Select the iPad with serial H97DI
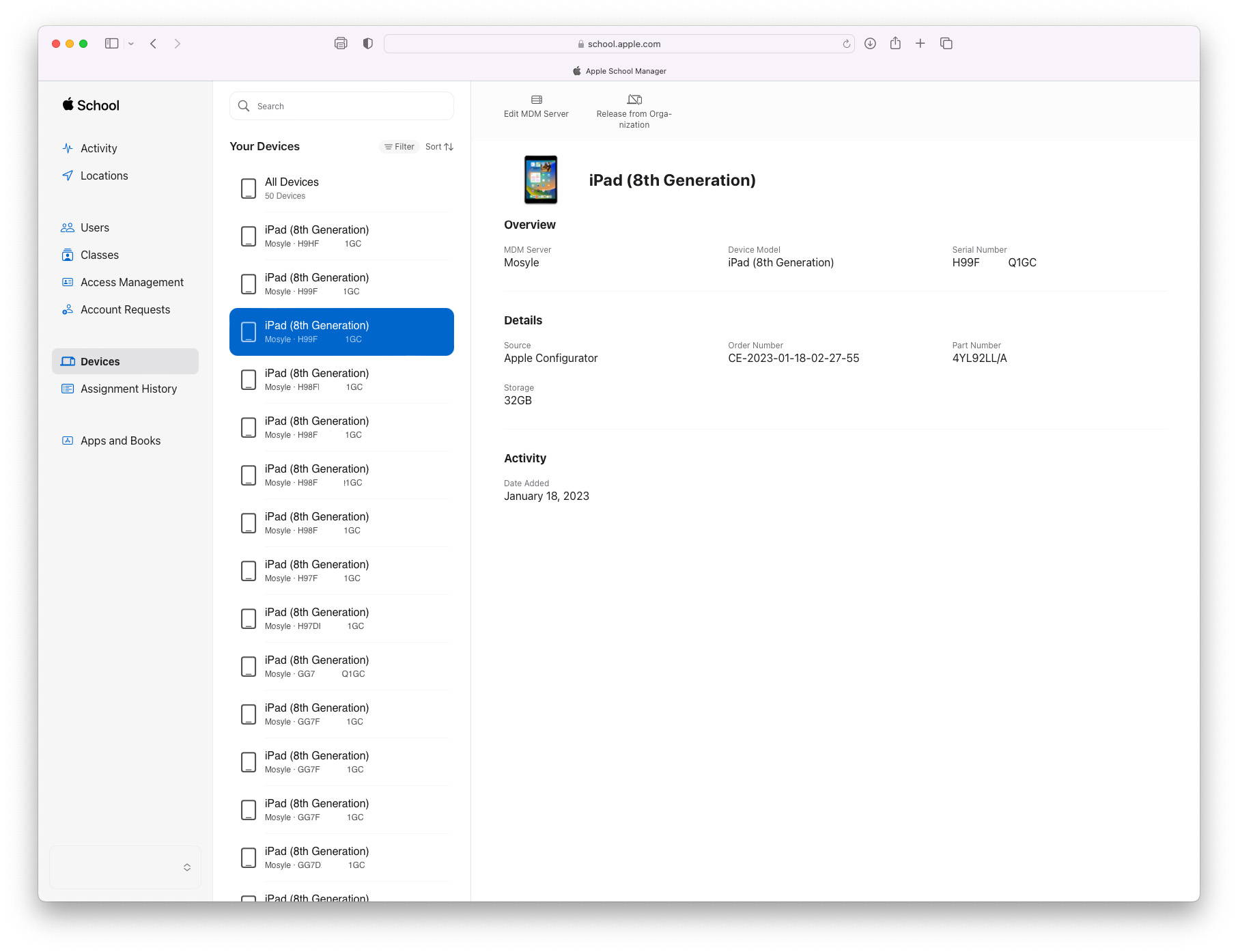This screenshot has height=952, width=1238. pyautogui.click(x=341, y=619)
